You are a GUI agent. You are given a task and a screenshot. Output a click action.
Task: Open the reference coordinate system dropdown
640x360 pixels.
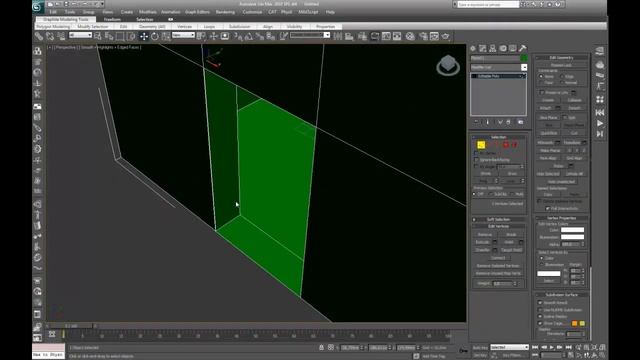click(x=183, y=35)
